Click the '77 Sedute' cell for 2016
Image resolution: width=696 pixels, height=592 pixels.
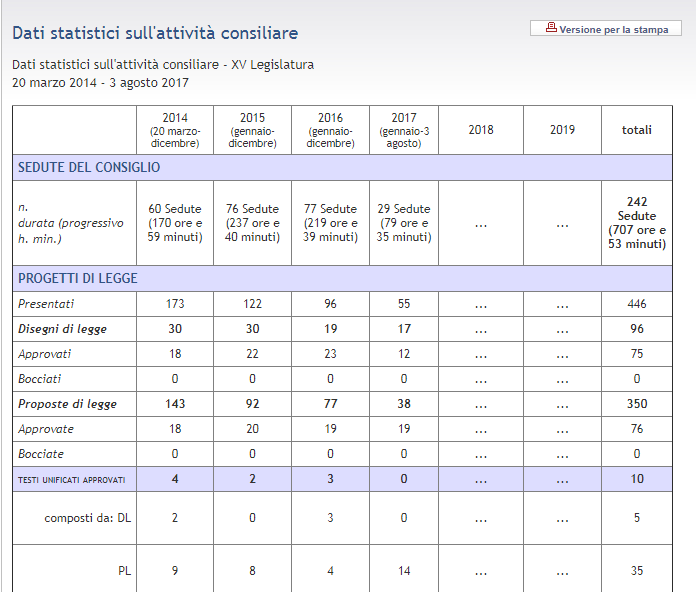(330, 223)
